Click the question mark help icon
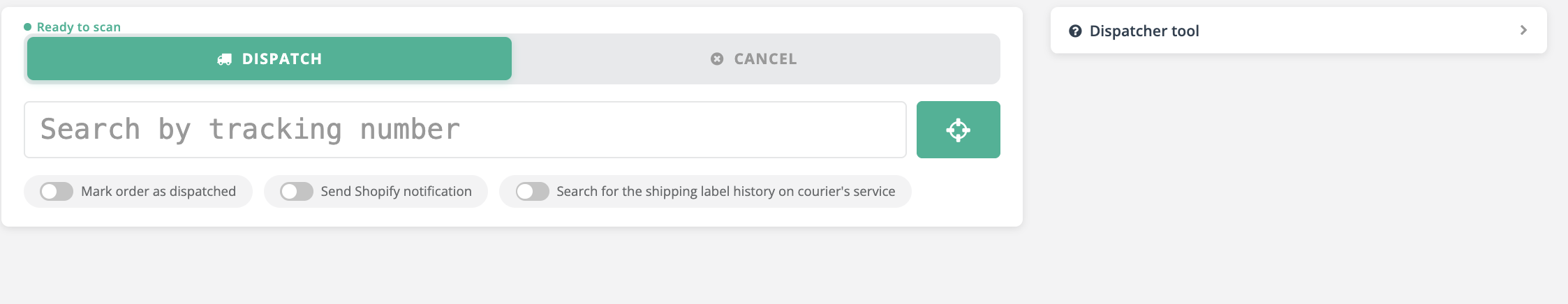Screen dimensions: 1568x304 click(1075, 31)
